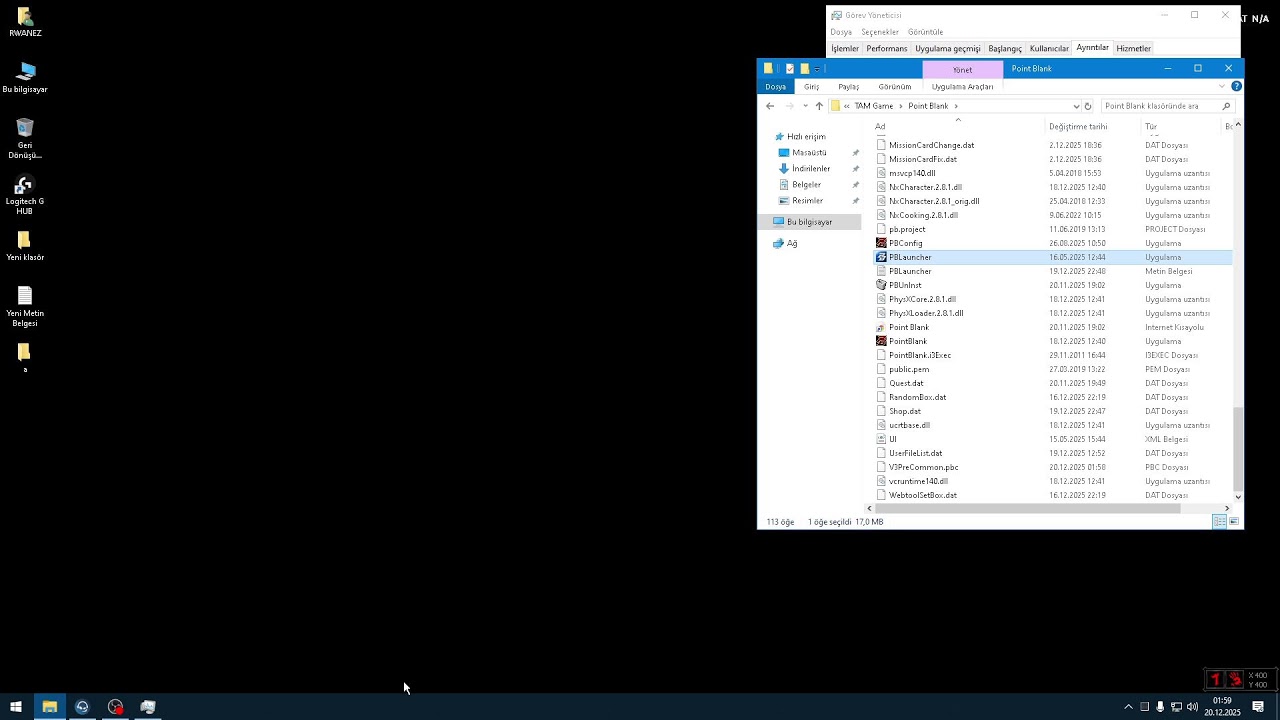Screen dimensions: 1280x720
Task: Click the volume icon in system tray
Action: (1192, 707)
